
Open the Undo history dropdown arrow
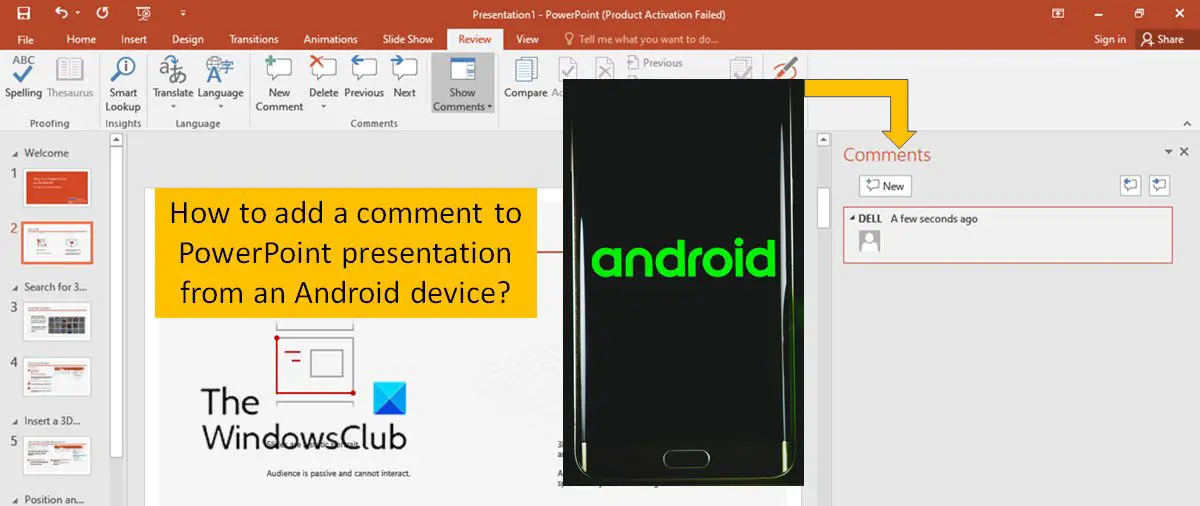tap(79, 14)
